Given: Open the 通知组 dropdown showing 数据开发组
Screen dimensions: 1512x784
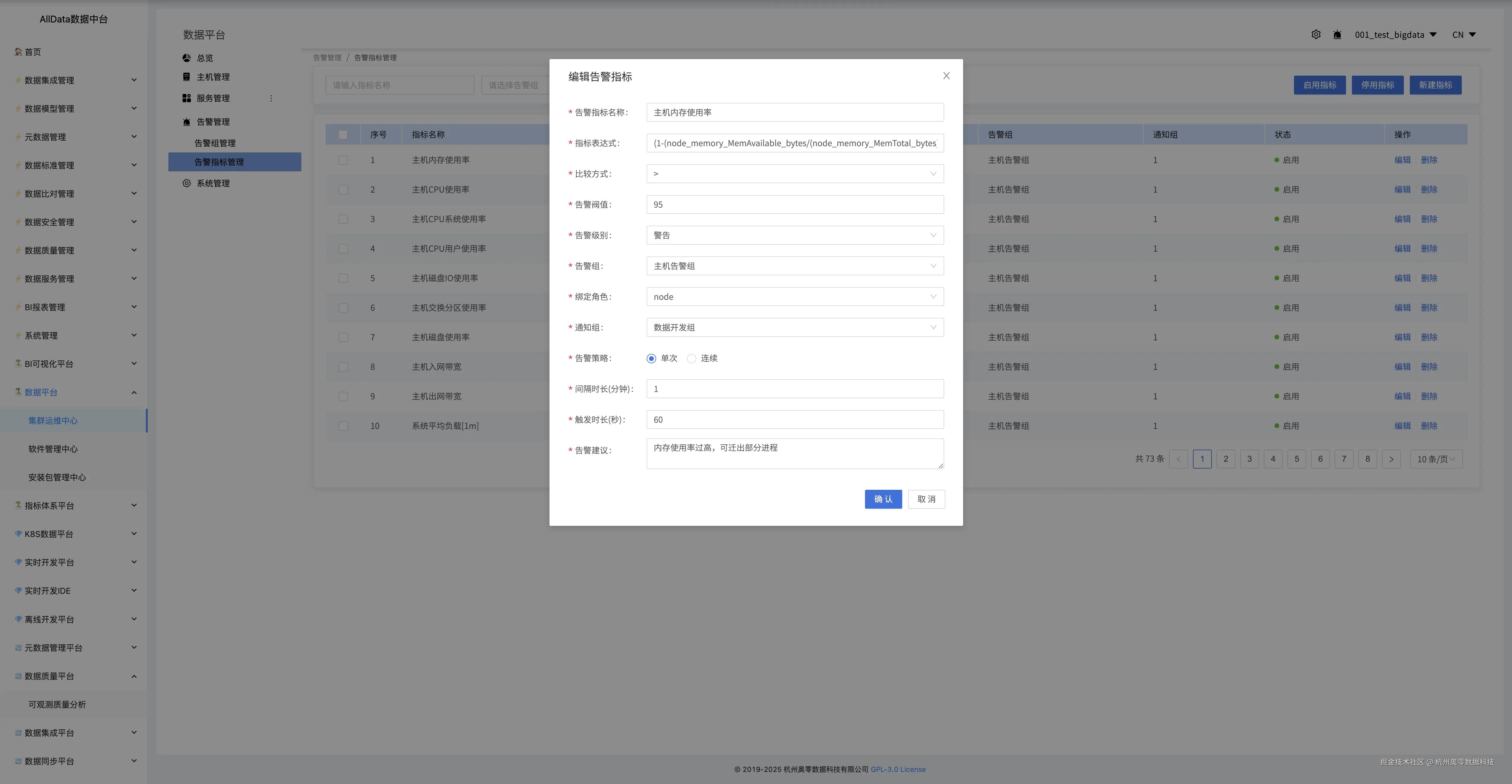Looking at the screenshot, I should point(795,327).
